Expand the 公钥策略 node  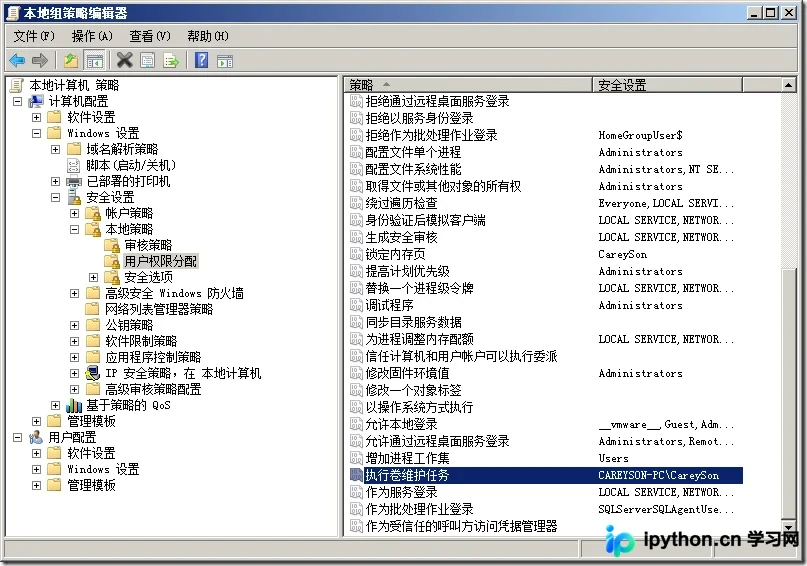(75, 325)
